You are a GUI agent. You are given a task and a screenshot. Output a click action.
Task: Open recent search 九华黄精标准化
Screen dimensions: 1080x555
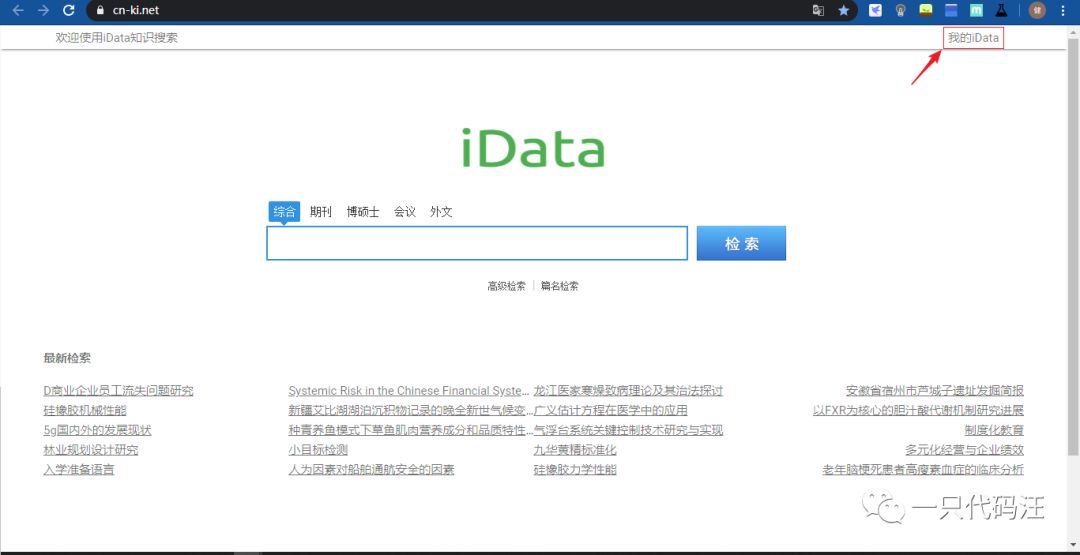(575, 450)
